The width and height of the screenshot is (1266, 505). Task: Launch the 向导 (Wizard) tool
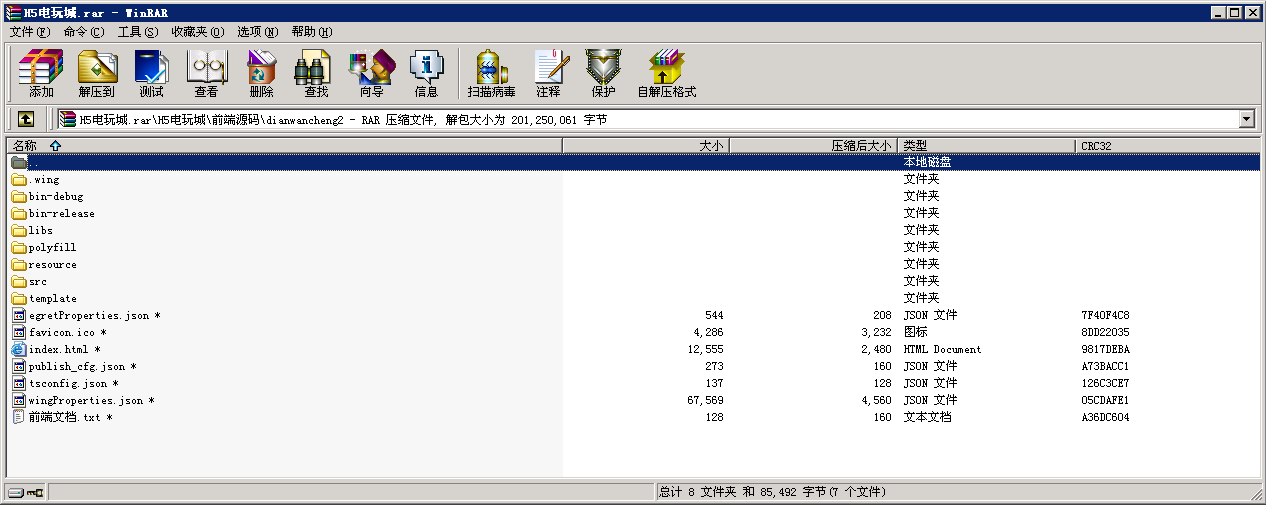pos(371,72)
